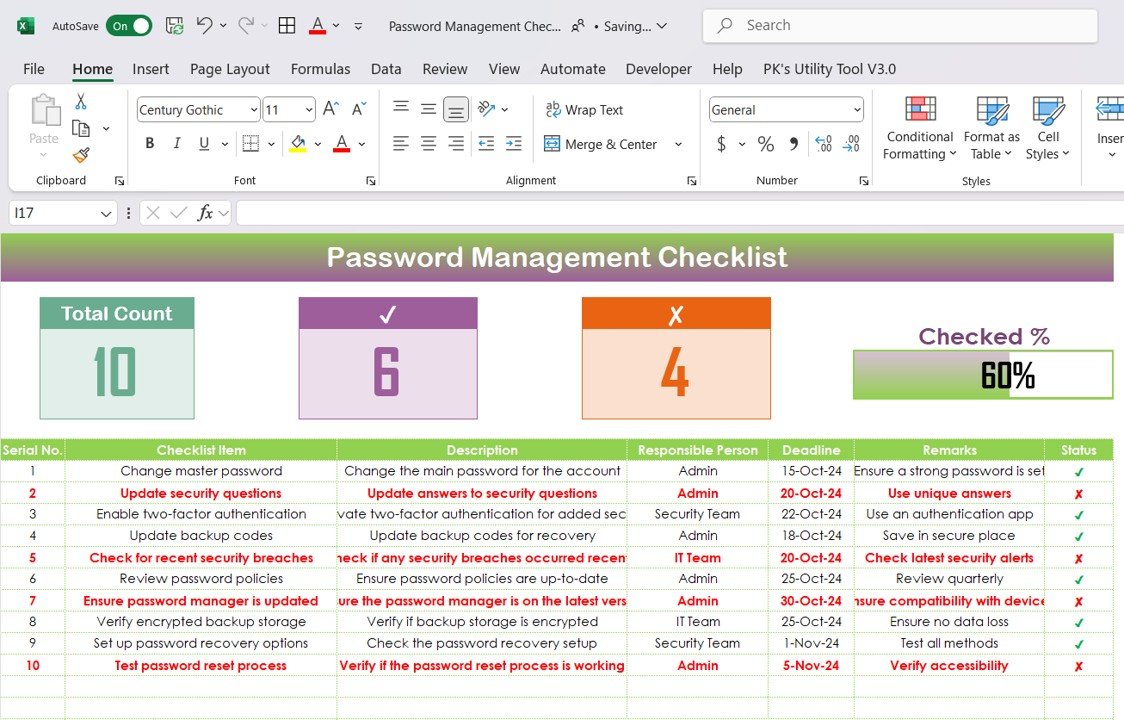Select Center horizontal align icon
This screenshot has width=1124, height=720.
[428, 143]
